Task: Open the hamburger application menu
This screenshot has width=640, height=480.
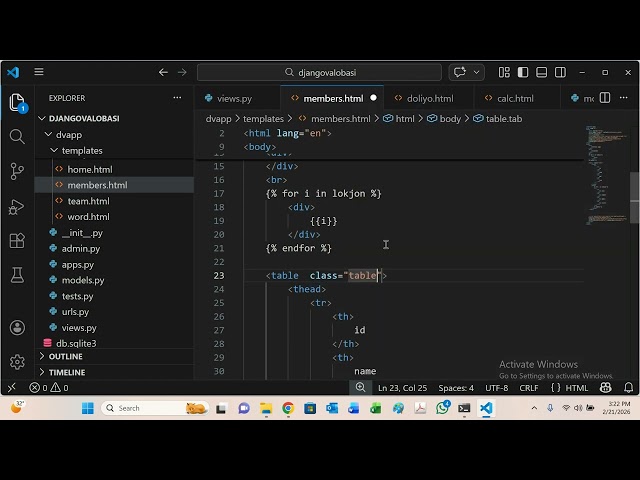Action: (x=39, y=72)
